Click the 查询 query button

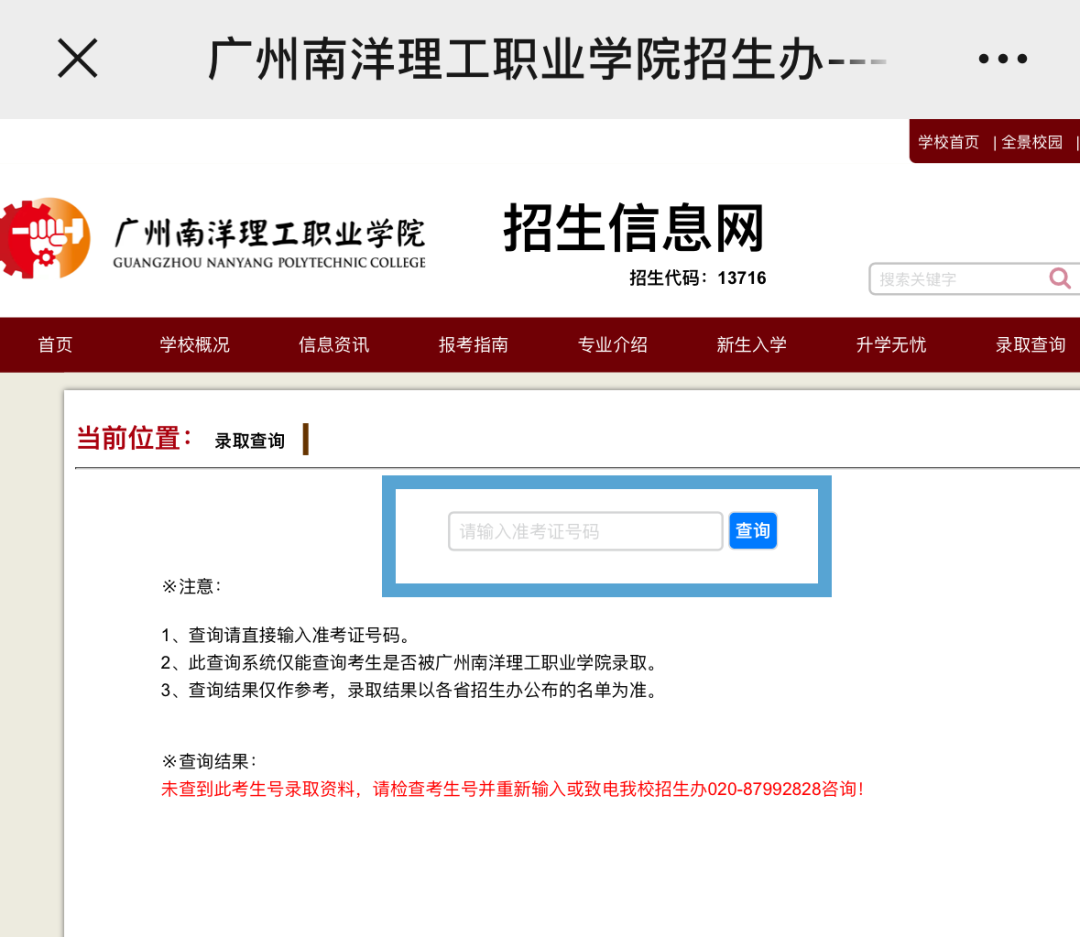coord(752,531)
